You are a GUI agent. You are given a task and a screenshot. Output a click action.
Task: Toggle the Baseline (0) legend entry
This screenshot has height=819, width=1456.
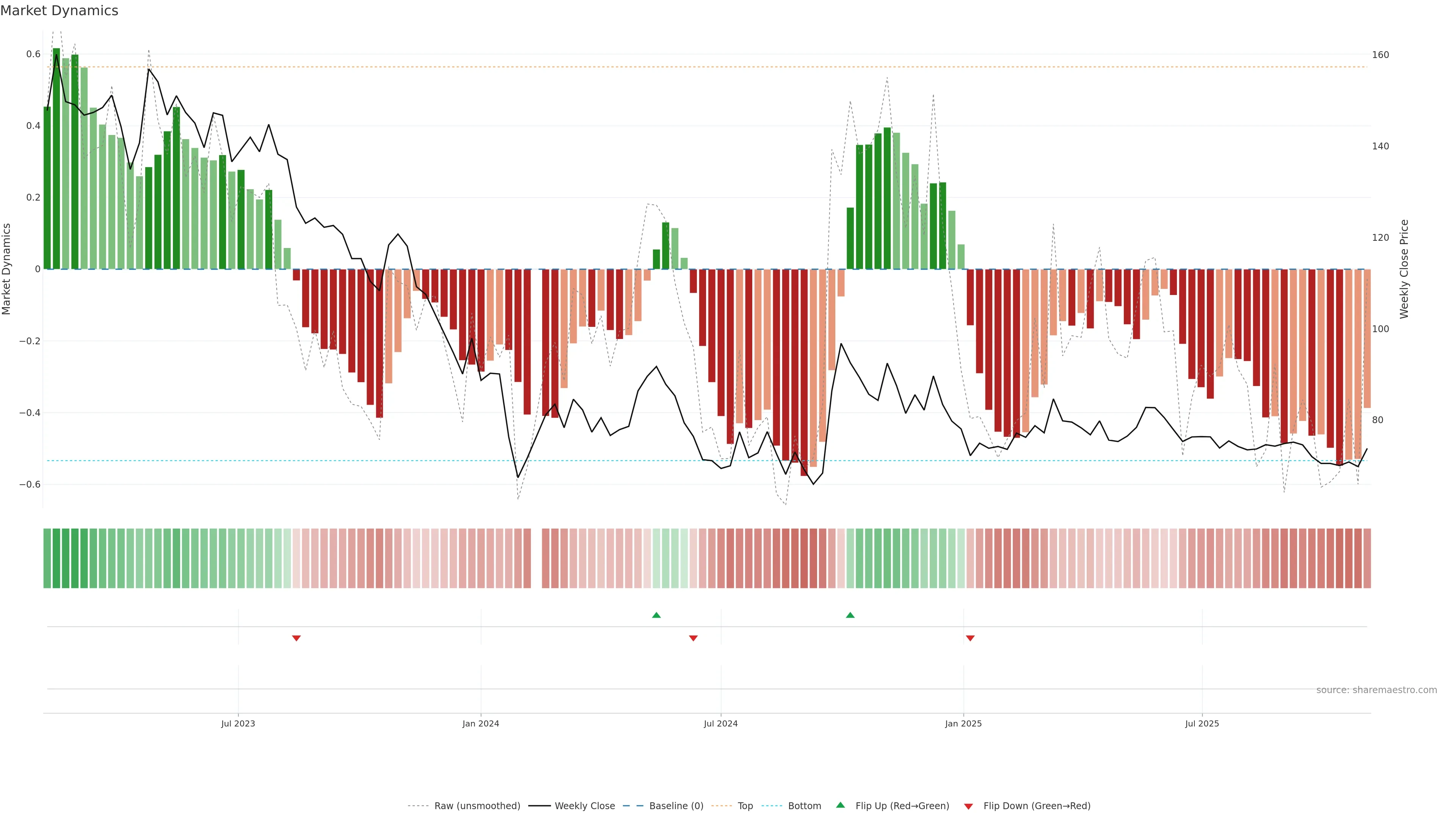pyautogui.click(x=676, y=806)
